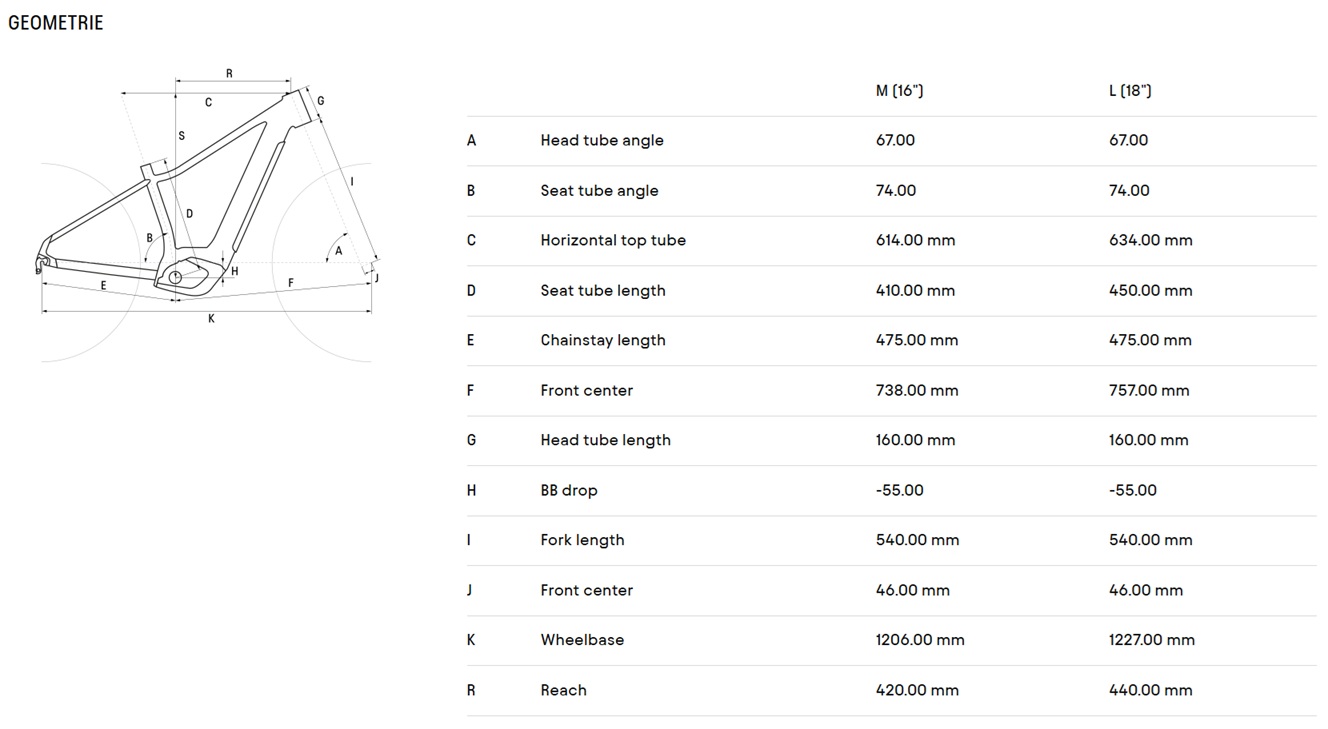Click the 757.00 mm front center value

1150,391
